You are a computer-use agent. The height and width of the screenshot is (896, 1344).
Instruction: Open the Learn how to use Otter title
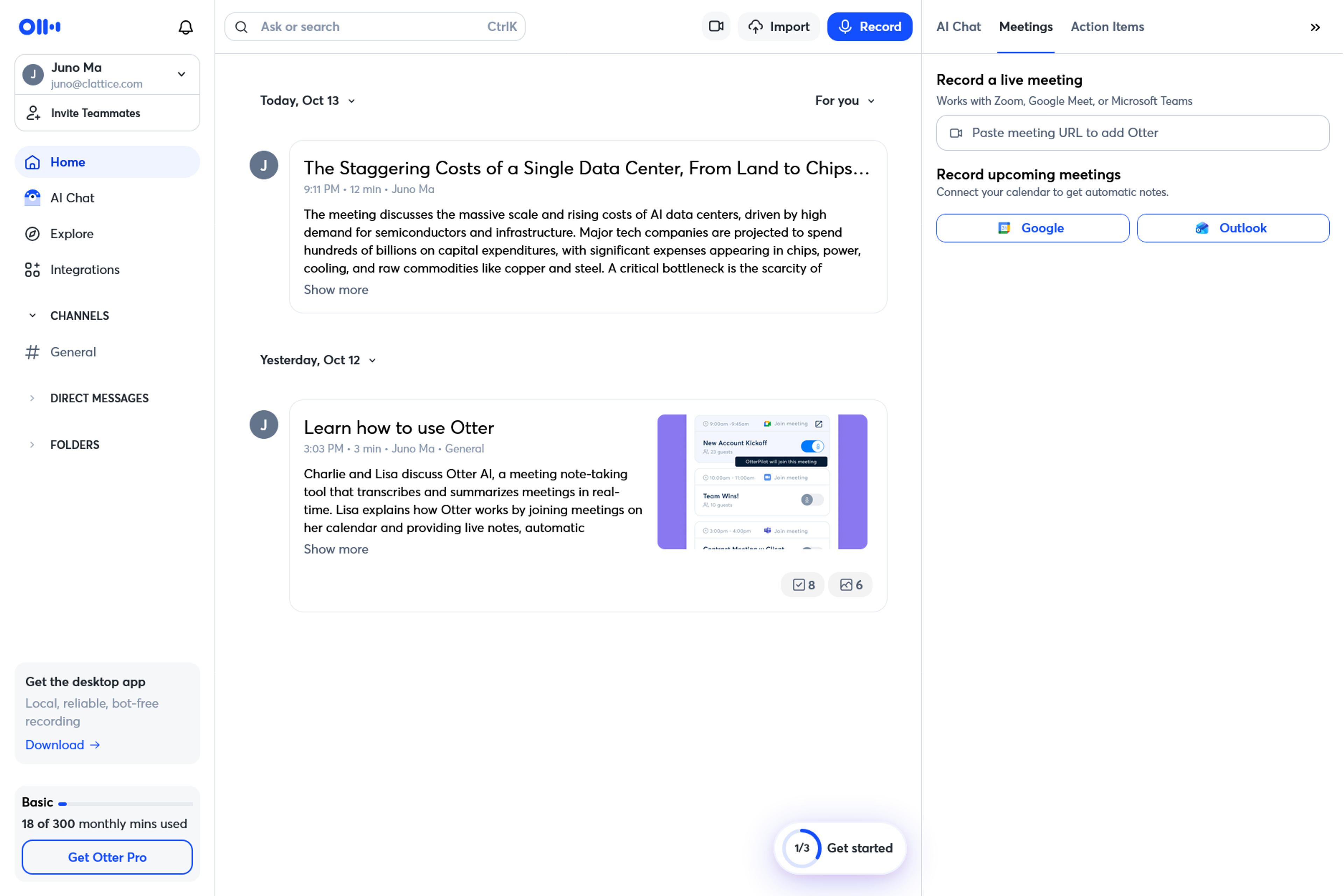coord(399,427)
